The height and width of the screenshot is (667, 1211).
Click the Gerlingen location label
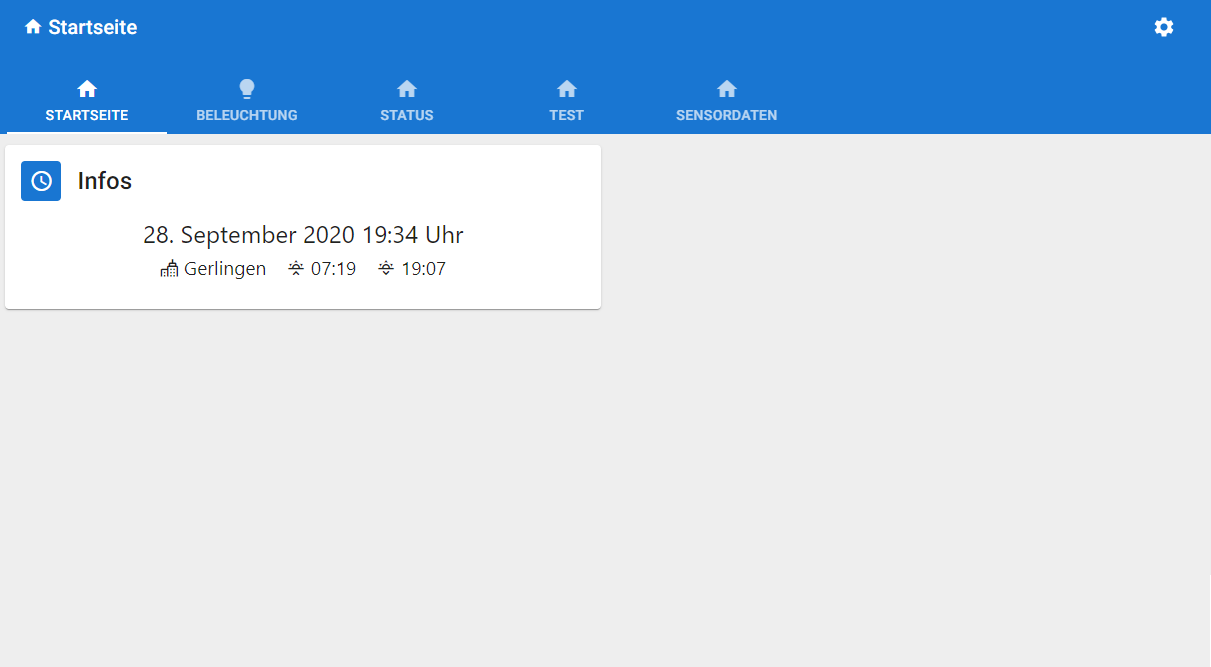click(x=225, y=268)
